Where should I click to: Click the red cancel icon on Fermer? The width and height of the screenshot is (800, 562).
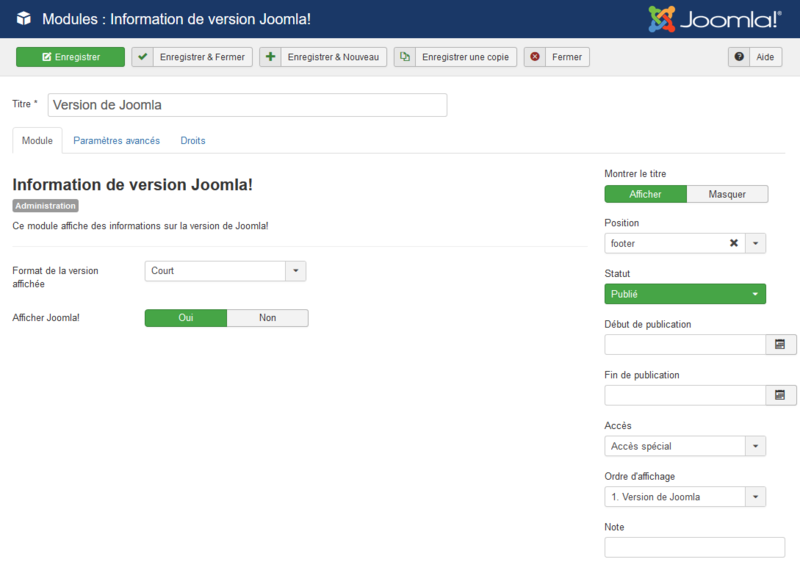[x=535, y=57]
